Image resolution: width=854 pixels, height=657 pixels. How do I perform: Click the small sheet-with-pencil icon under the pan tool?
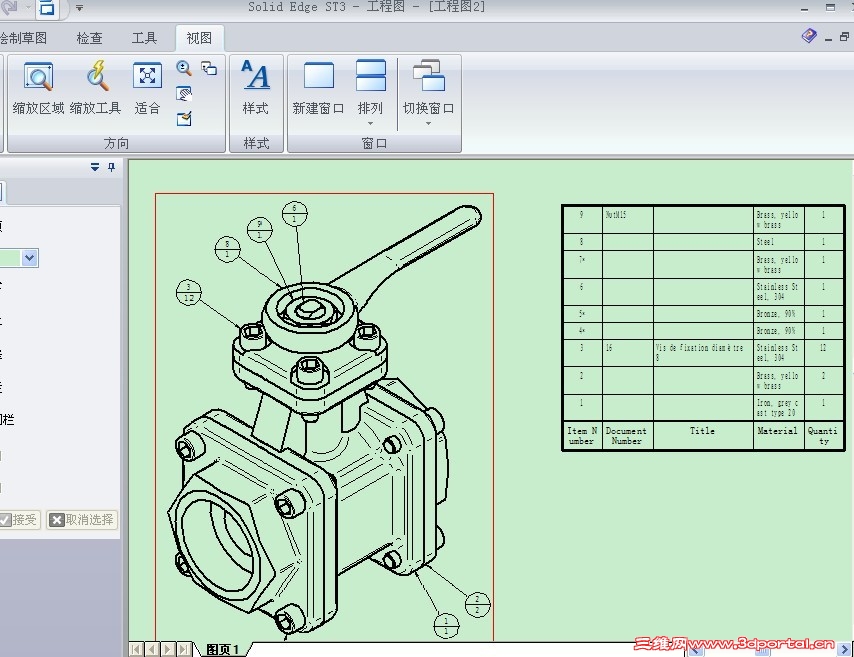pyautogui.click(x=184, y=118)
